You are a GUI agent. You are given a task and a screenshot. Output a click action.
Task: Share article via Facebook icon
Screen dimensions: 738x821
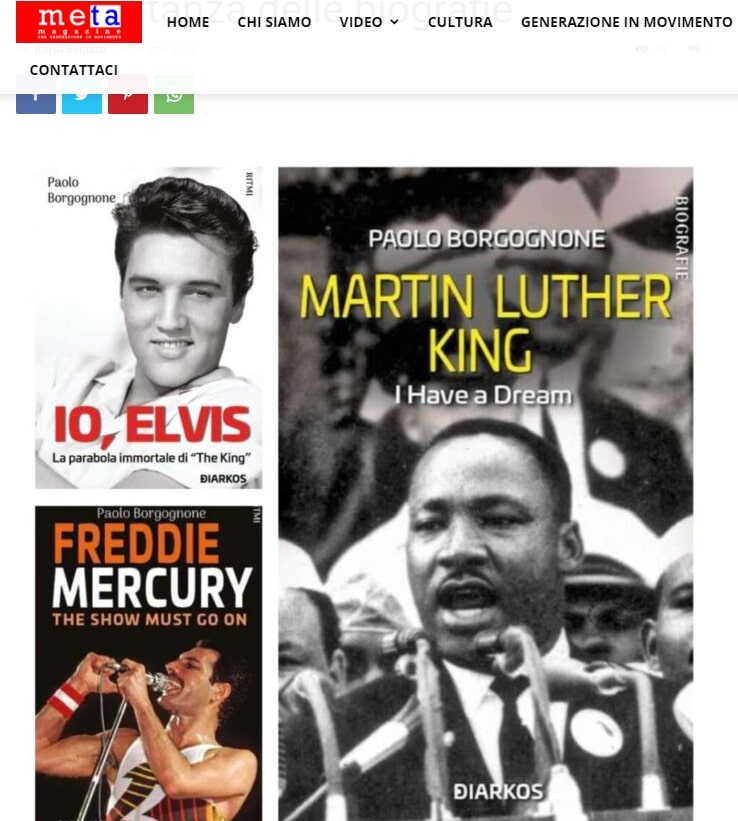(x=36, y=94)
